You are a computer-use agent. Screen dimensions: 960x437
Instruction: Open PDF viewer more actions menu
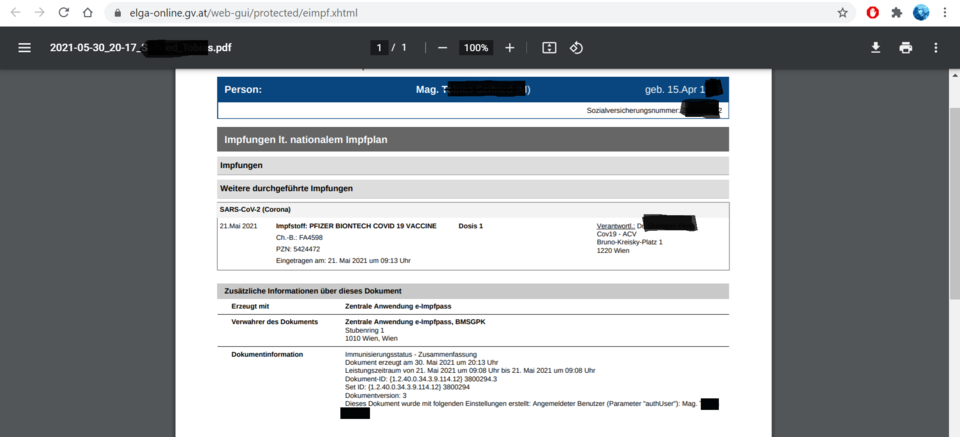[936, 48]
